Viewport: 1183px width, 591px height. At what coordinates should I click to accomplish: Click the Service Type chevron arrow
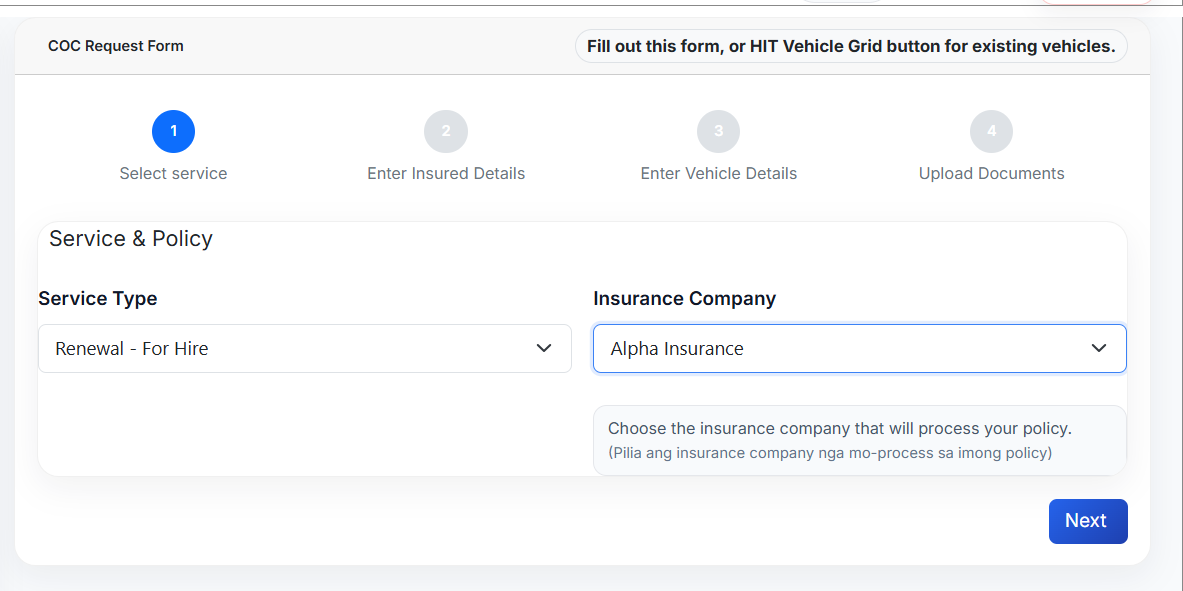pyautogui.click(x=544, y=348)
